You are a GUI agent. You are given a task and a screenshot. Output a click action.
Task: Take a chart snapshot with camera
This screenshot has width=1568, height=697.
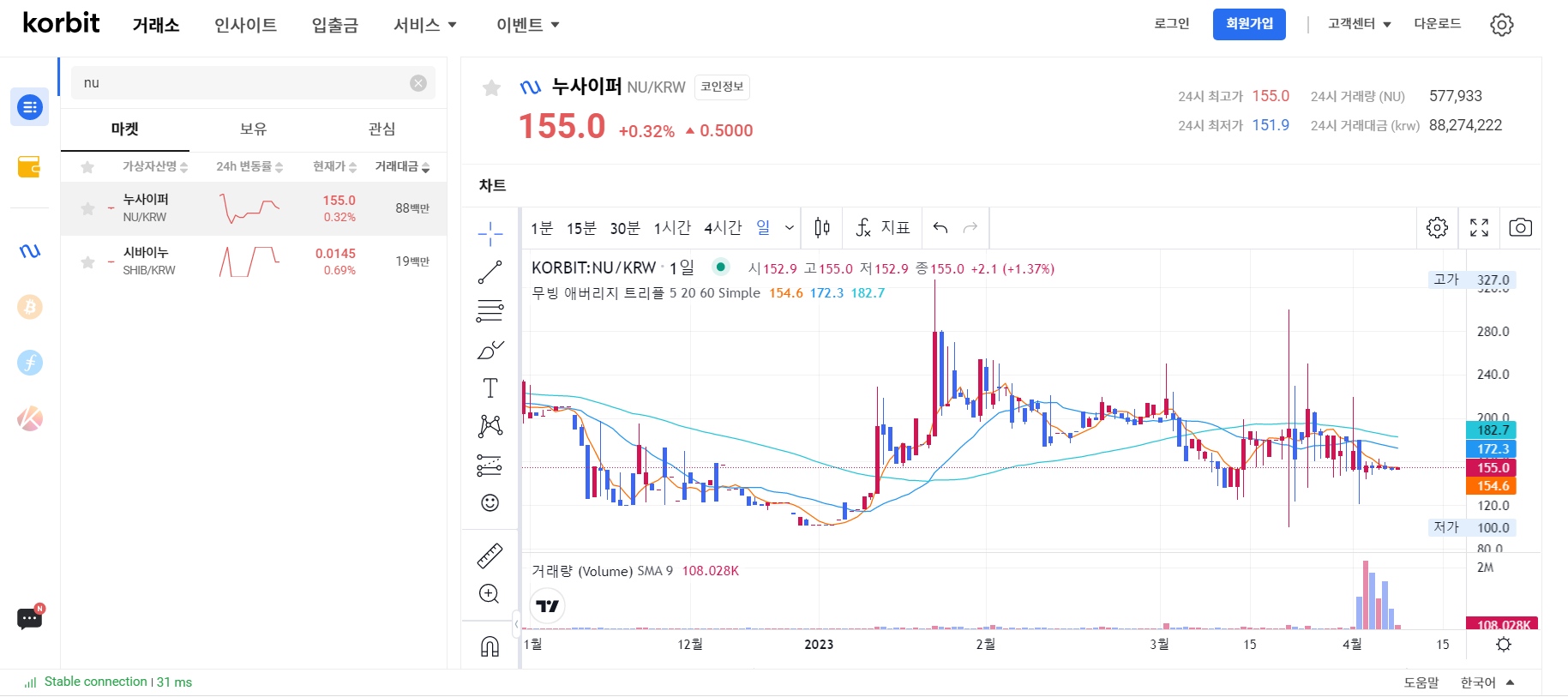click(1521, 227)
